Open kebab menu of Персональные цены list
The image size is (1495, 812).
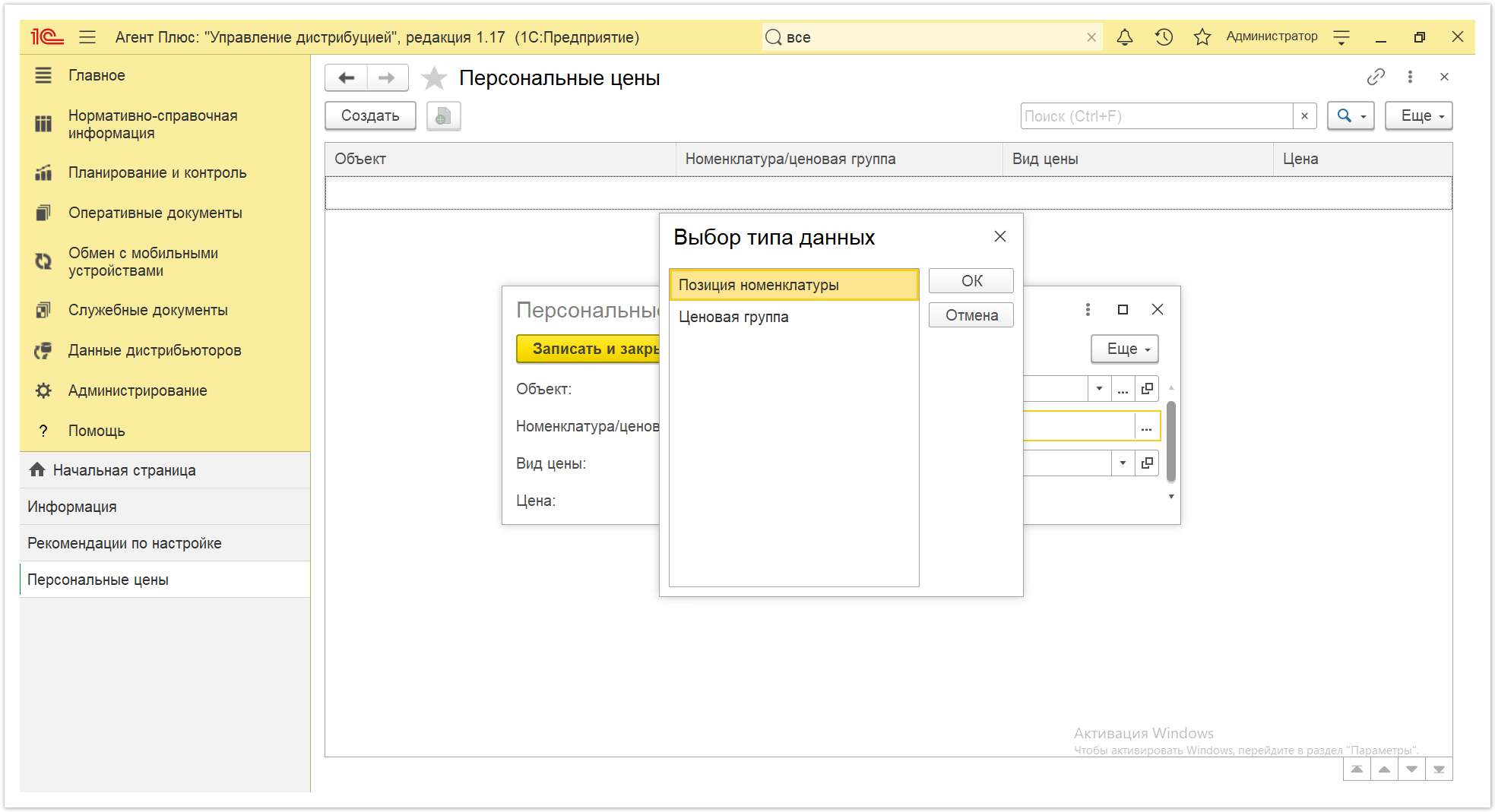(x=1410, y=77)
